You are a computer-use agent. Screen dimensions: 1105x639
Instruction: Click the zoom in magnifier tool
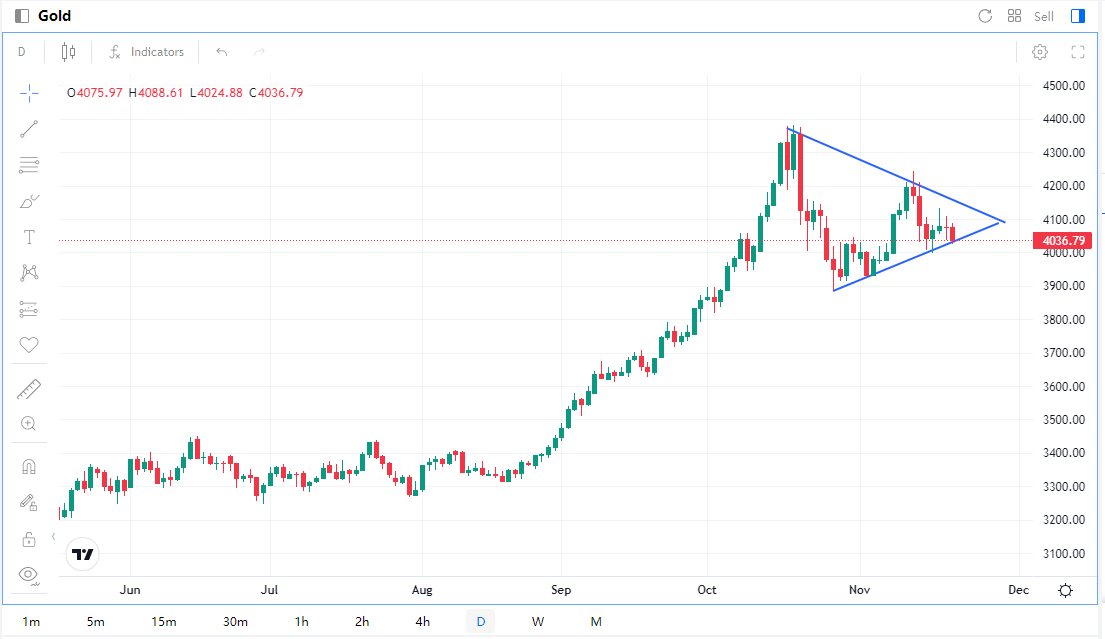(29, 424)
